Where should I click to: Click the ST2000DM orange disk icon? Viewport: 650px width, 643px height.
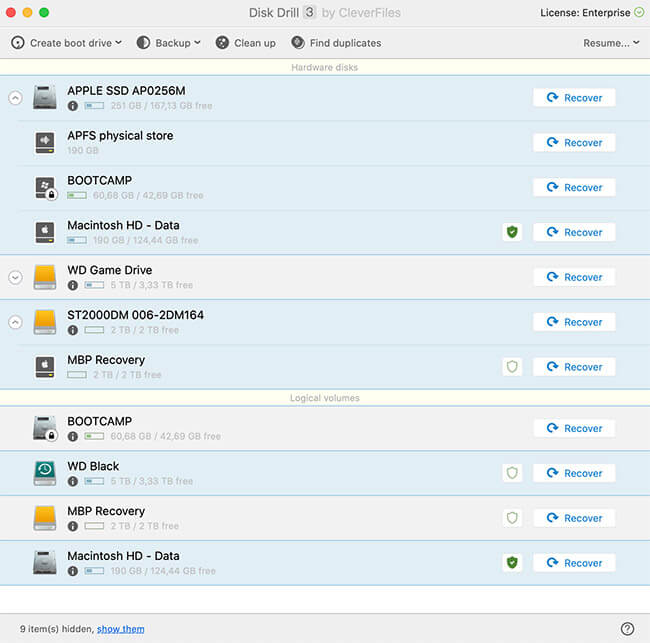click(45, 322)
